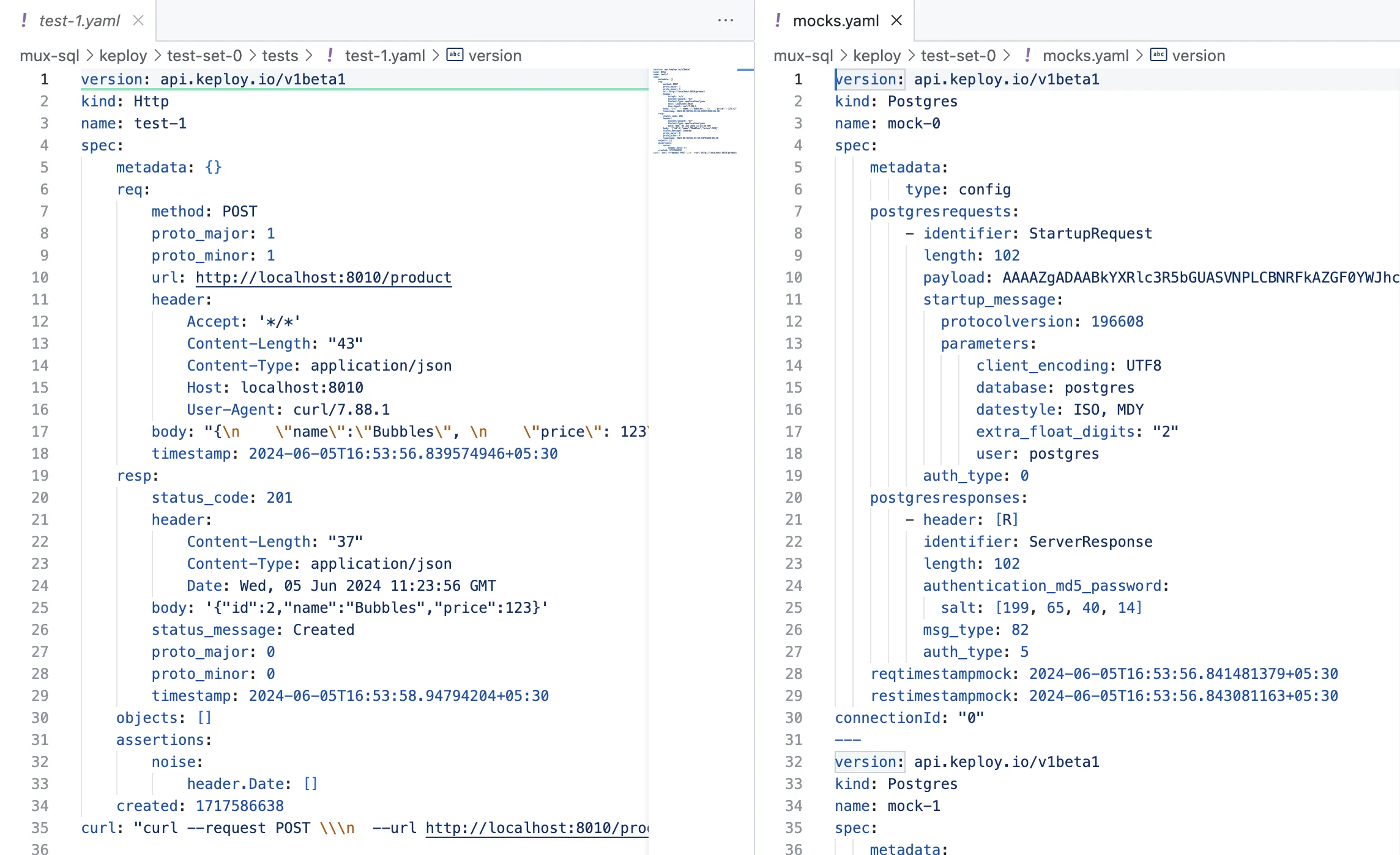This screenshot has height=855, width=1400.
Task: Close the test-1.yaml tab
Action: coord(138,20)
